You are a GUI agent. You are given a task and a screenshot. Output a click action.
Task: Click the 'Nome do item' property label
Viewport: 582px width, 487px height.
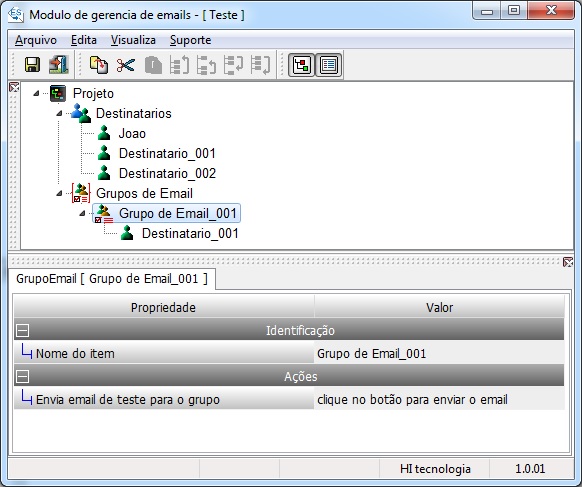[75, 354]
